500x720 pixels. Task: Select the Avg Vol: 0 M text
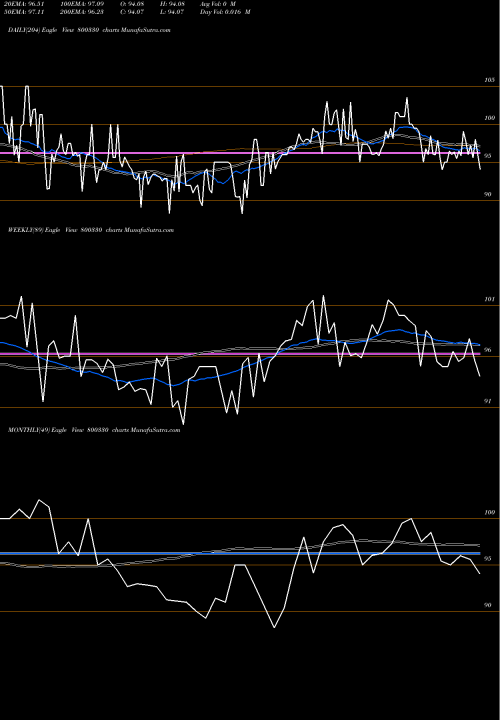[218, 4]
